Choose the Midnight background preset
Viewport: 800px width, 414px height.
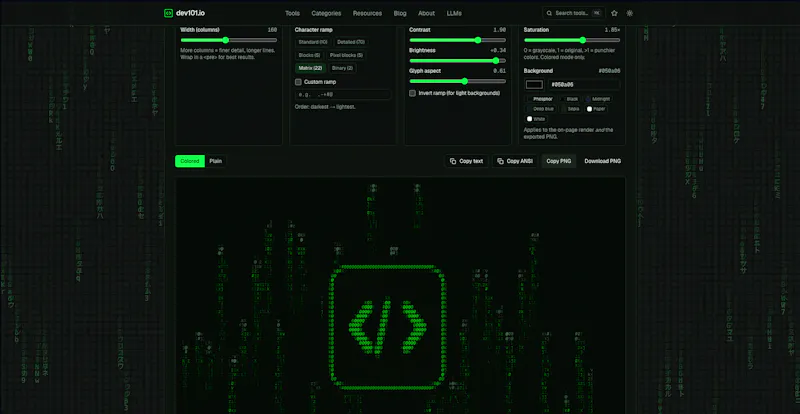(598, 99)
